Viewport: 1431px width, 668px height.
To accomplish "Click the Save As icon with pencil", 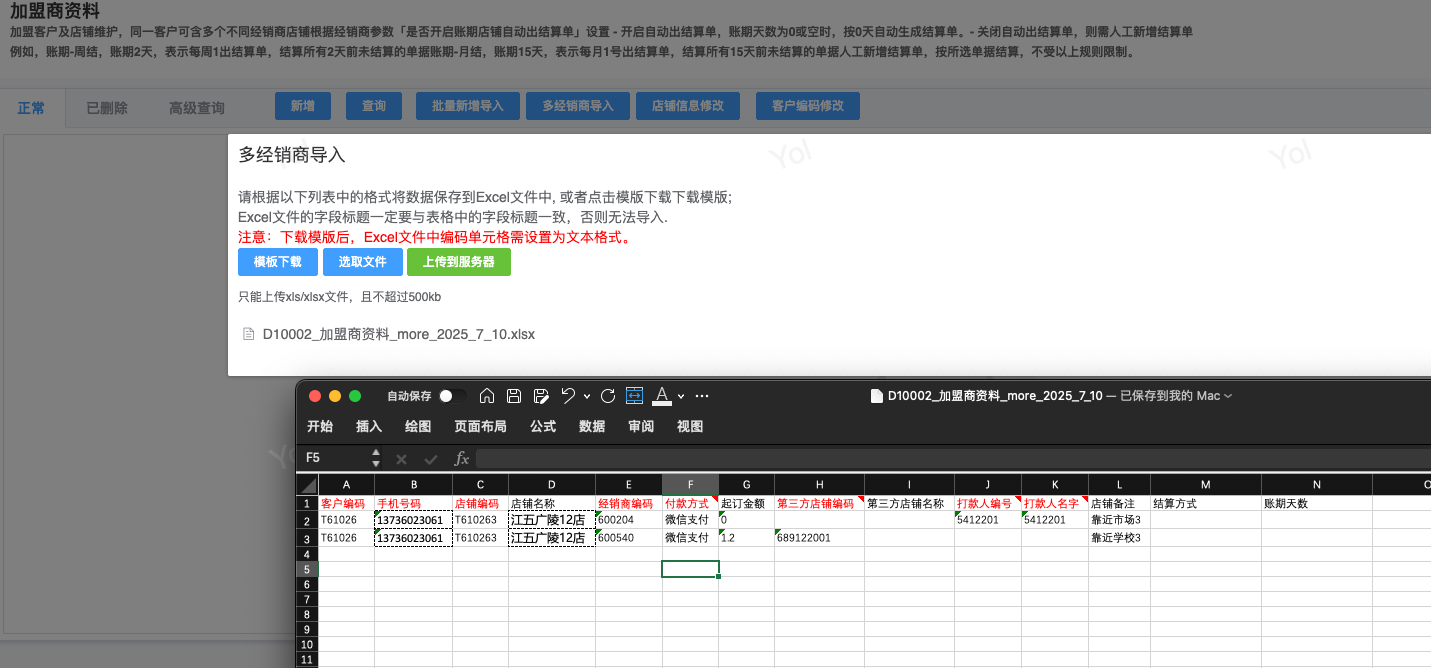I will [x=541, y=396].
